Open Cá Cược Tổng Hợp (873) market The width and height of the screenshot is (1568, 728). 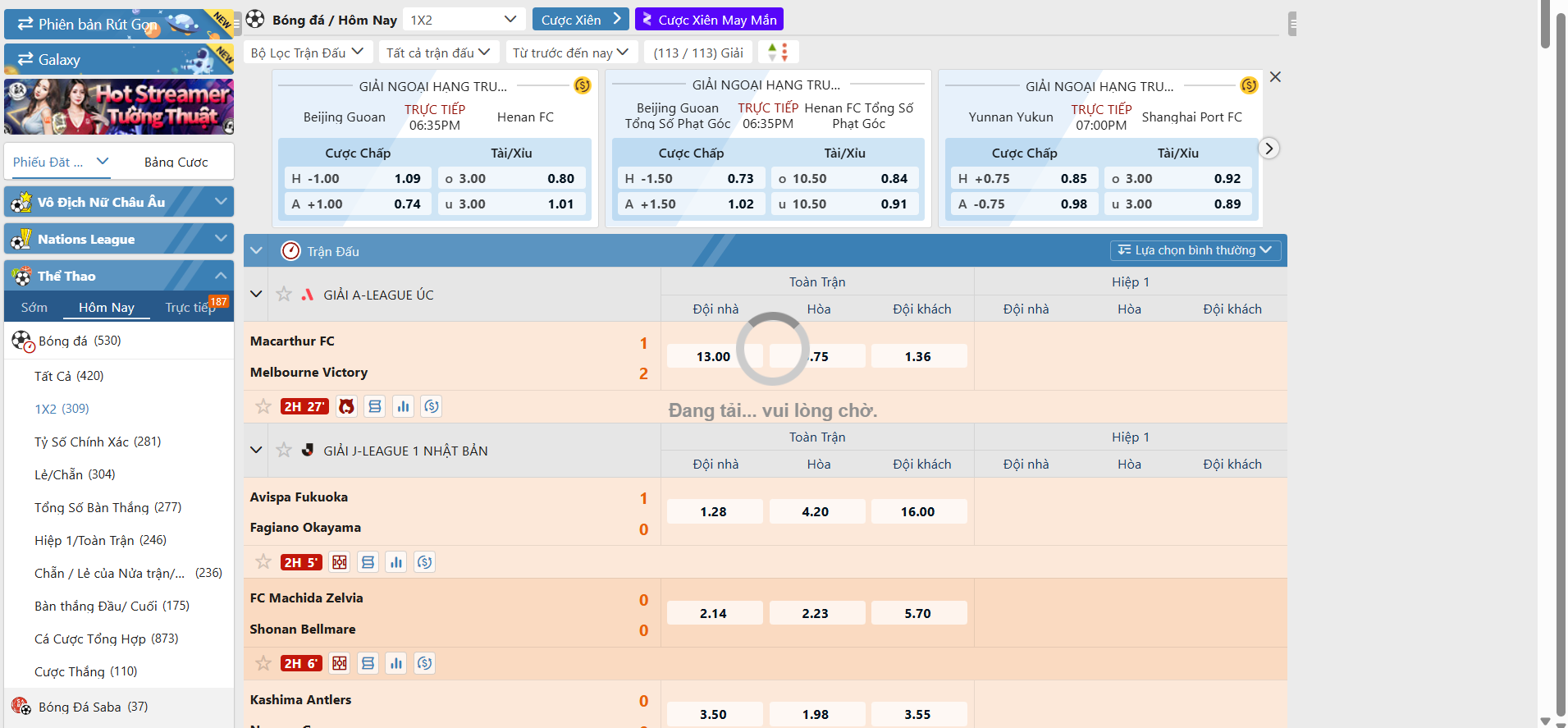tap(106, 639)
